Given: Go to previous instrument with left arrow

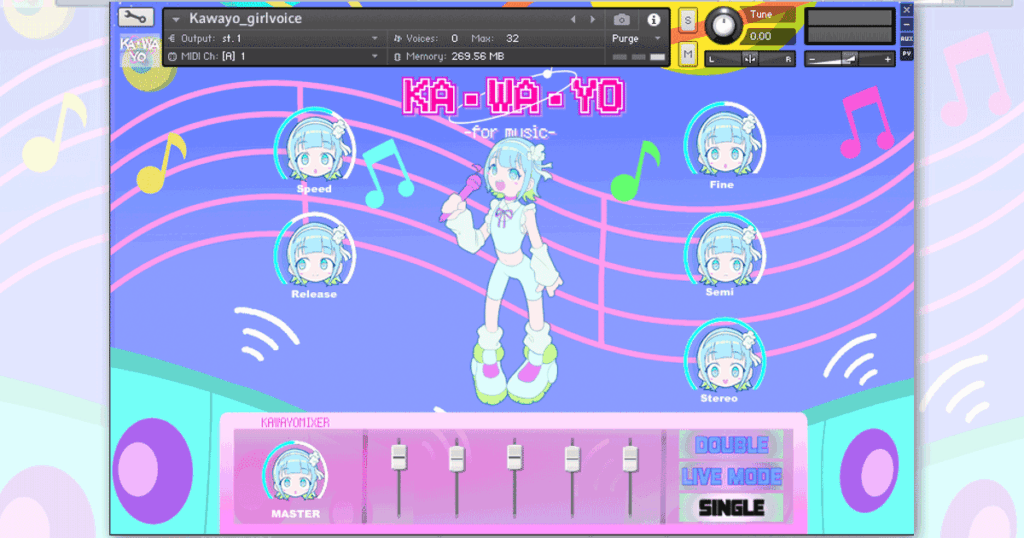Looking at the screenshot, I should 573,20.
